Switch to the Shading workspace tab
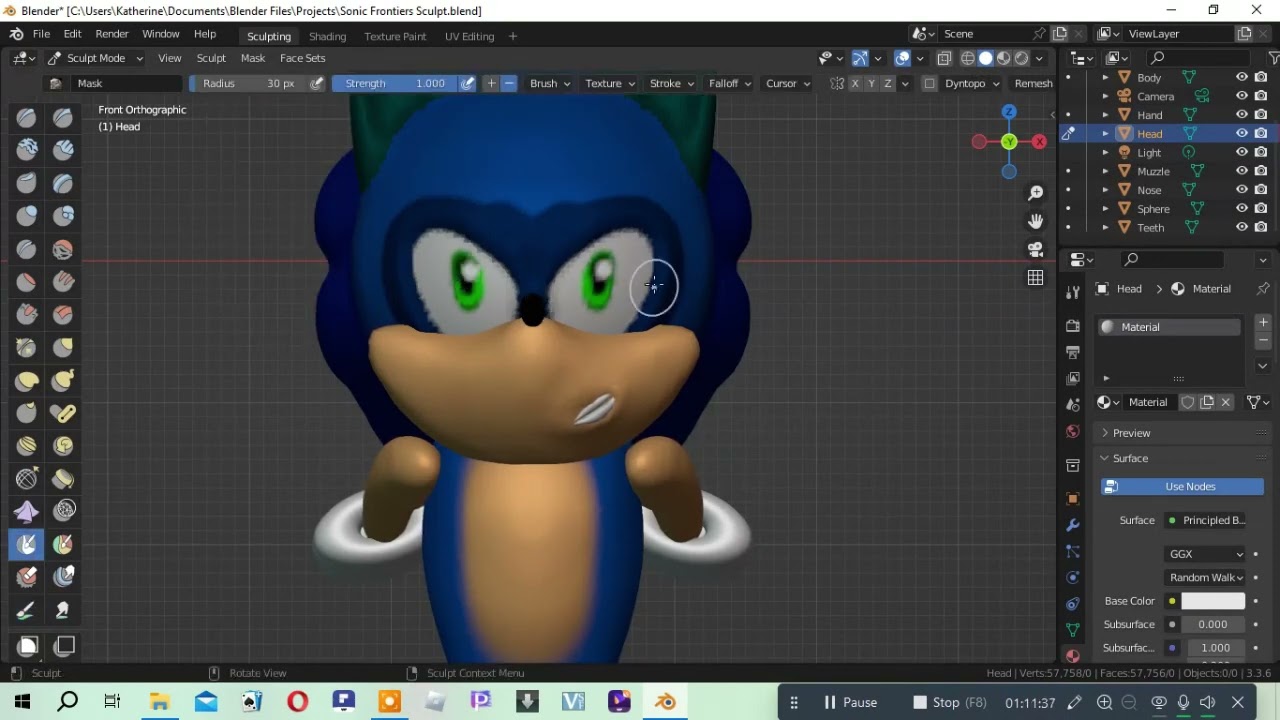1280x720 pixels. pos(327,36)
